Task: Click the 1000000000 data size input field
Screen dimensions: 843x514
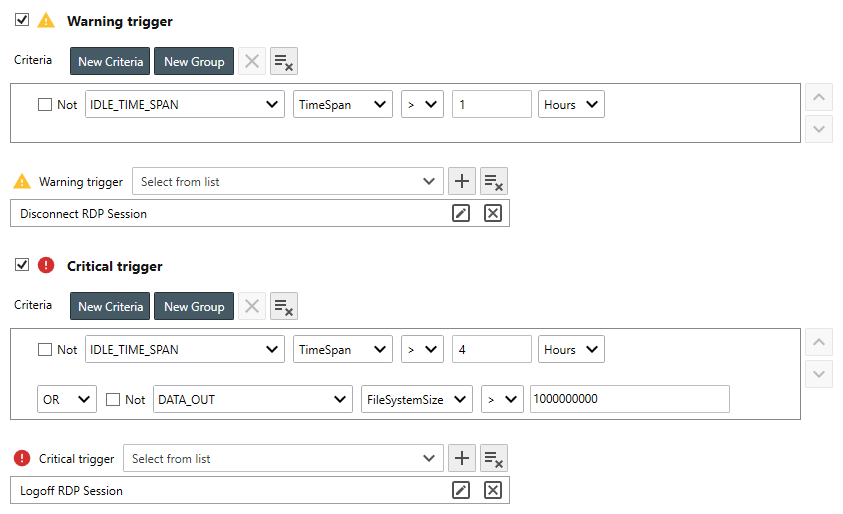Action: click(x=629, y=399)
